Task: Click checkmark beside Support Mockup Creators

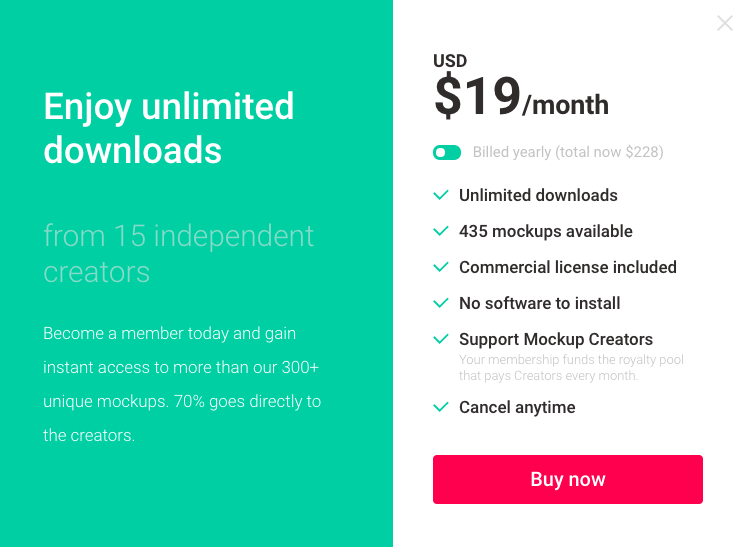Action: (x=440, y=339)
